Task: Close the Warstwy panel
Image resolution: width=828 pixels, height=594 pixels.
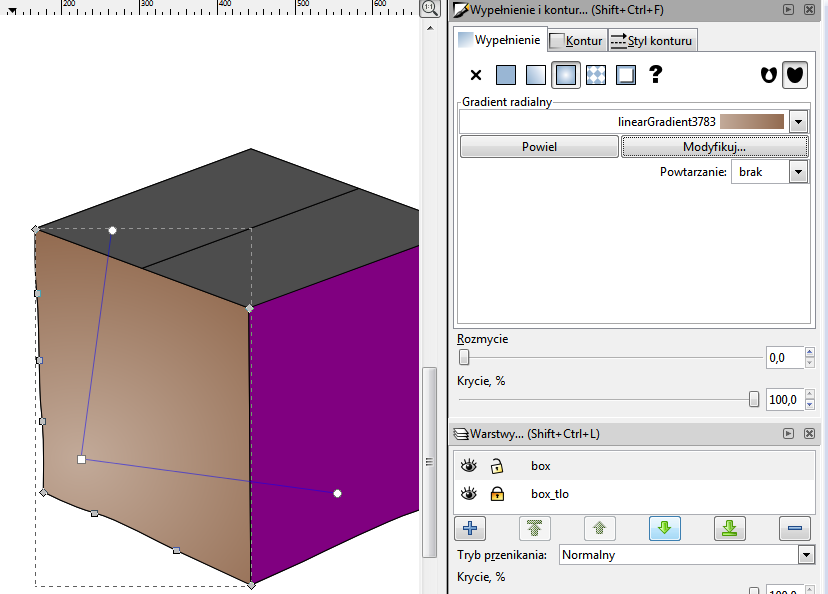Action: (x=809, y=433)
